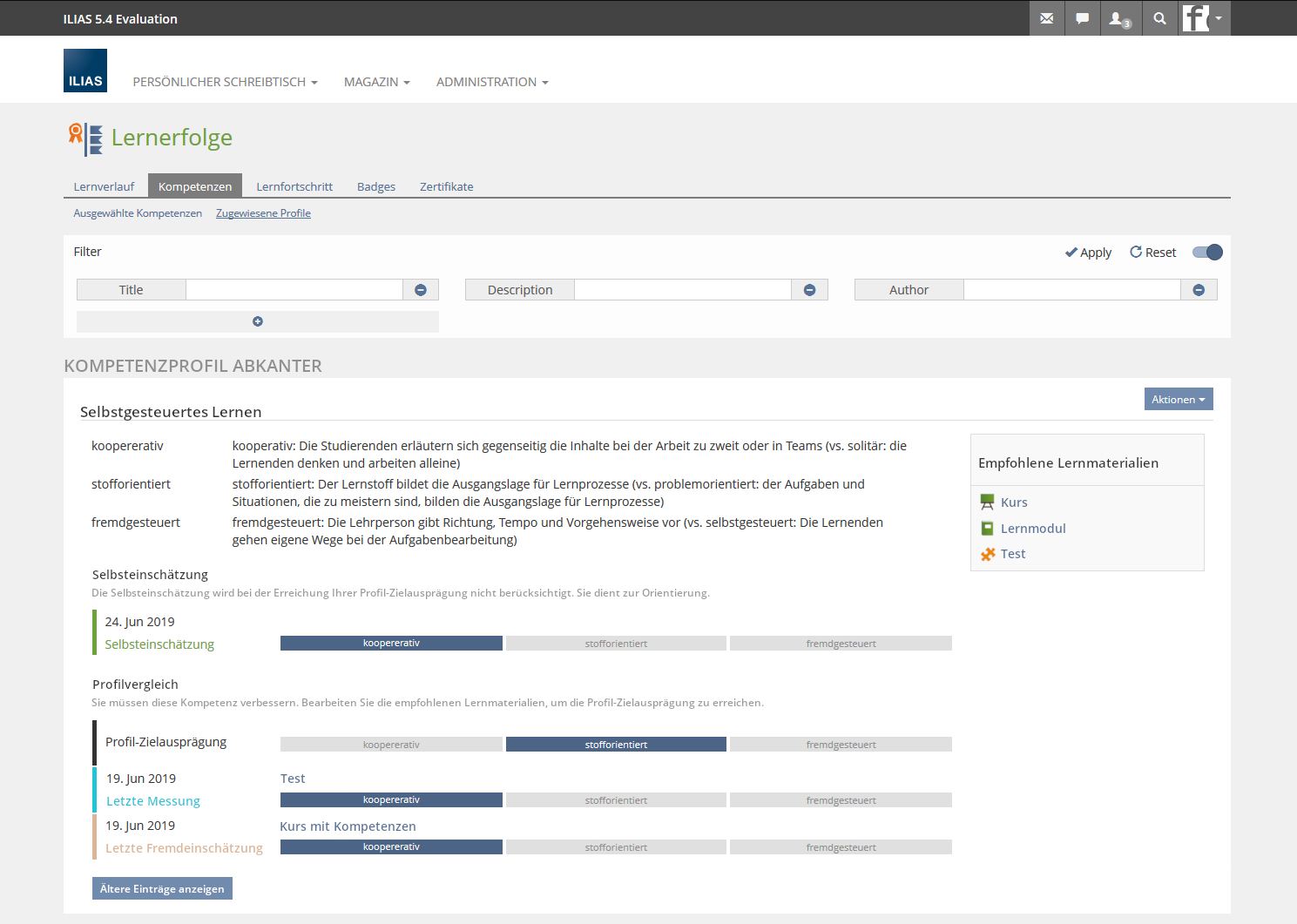Open the chat speech bubble icon
Image resolution: width=1297 pixels, height=924 pixels.
pyautogui.click(x=1082, y=18)
